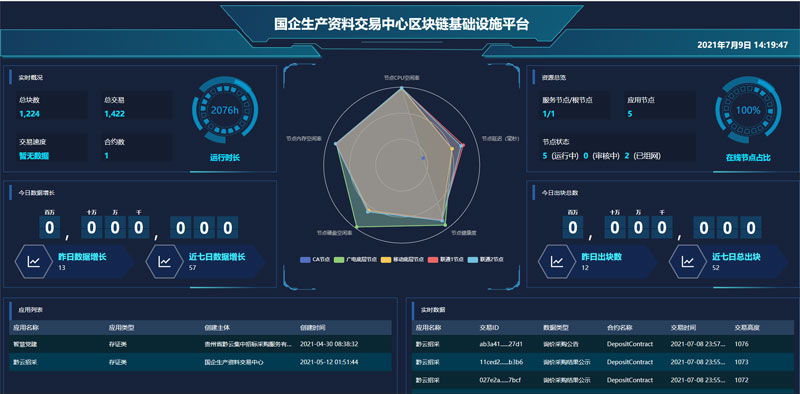Viewport: 800px width, 394px height.
Task: Toggle 移动底层节点 legend entry
Action: 402,260
